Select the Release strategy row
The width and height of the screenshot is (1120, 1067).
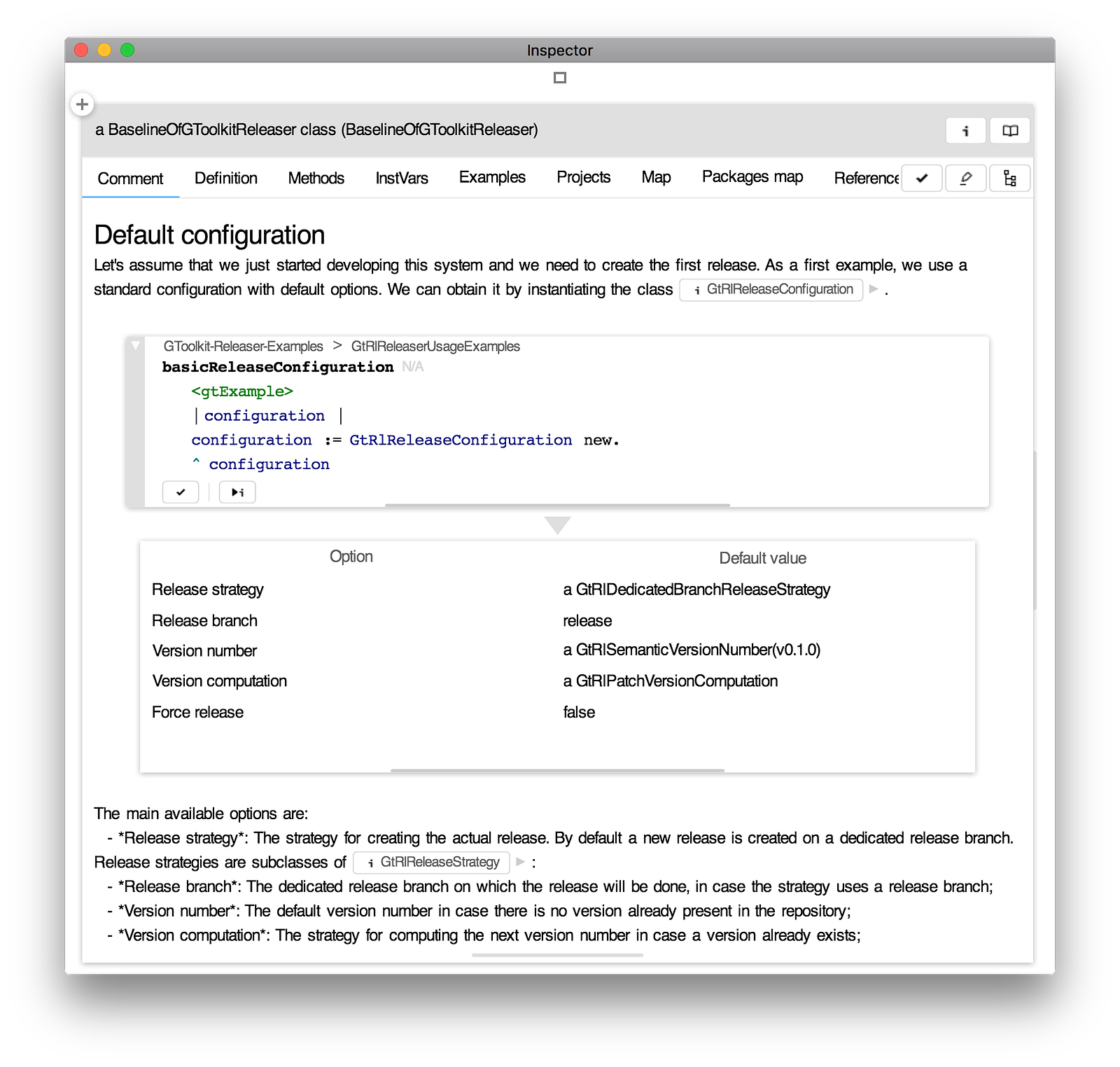[x=557, y=590]
